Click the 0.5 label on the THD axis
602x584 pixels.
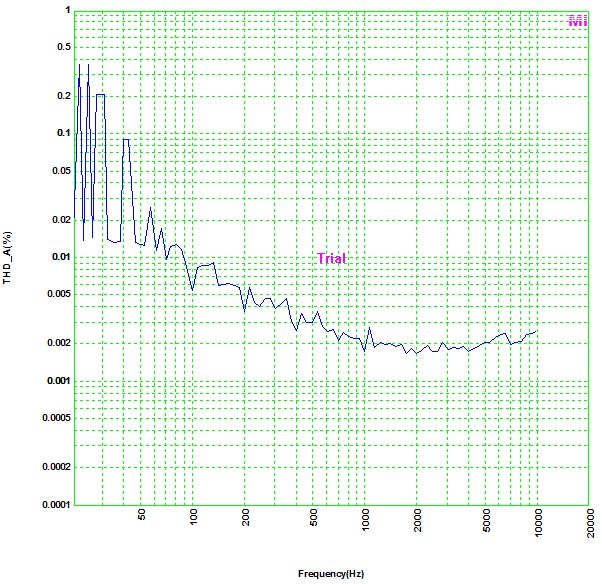tap(65, 47)
